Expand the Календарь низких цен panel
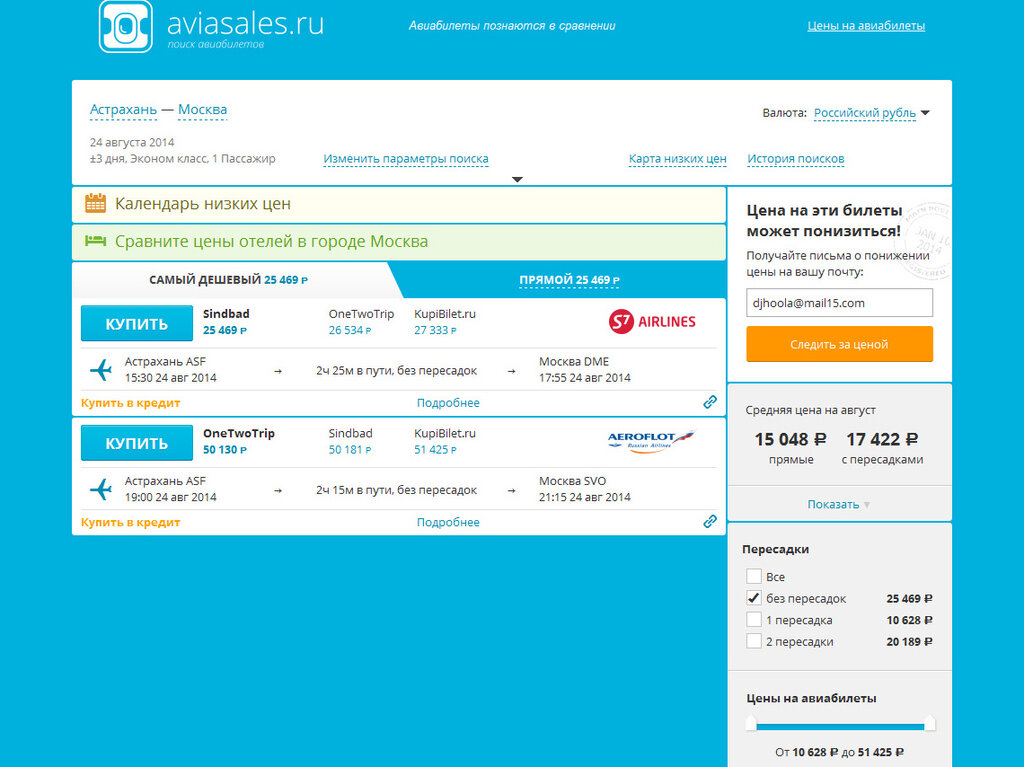This screenshot has height=767, width=1024. (x=398, y=204)
